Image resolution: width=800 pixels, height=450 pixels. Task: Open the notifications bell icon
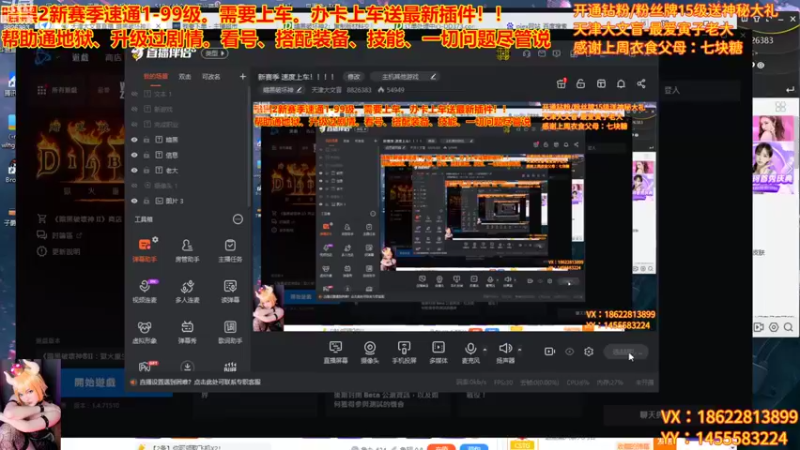[x=621, y=84]
